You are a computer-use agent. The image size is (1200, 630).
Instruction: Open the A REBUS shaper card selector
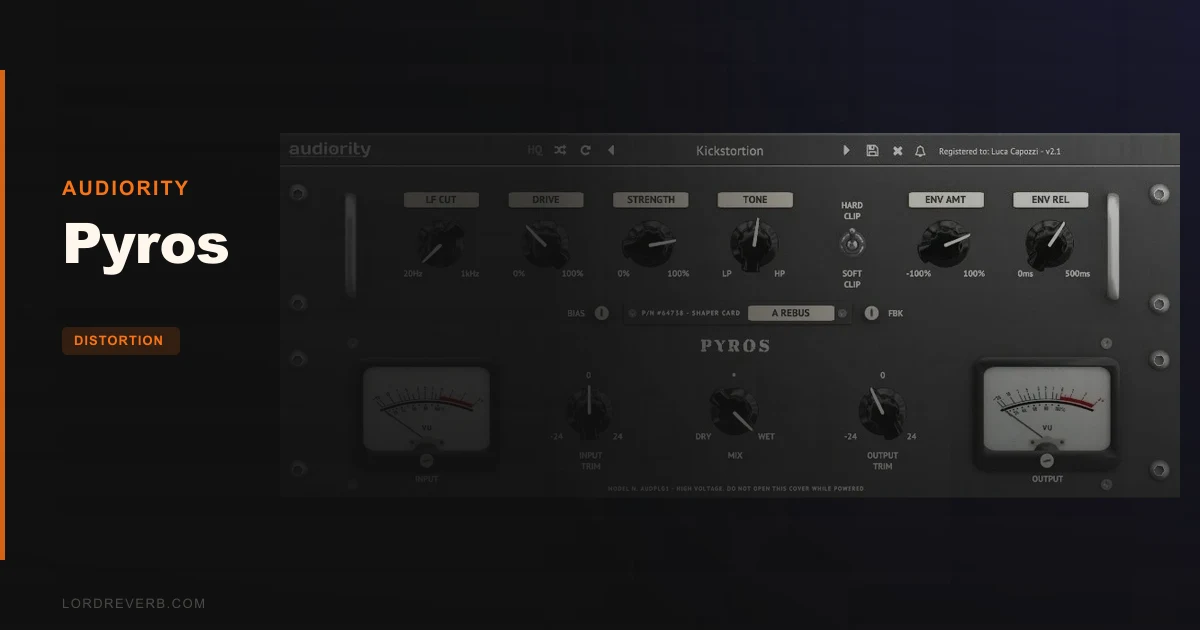(x=790, y=313)
